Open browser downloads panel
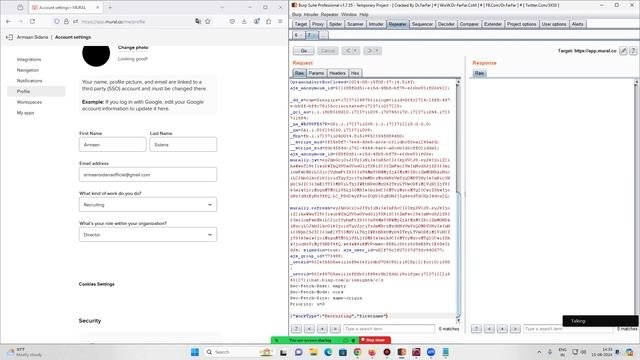The width and height of the screenshot is (640, 360). [x=244, y=21]
